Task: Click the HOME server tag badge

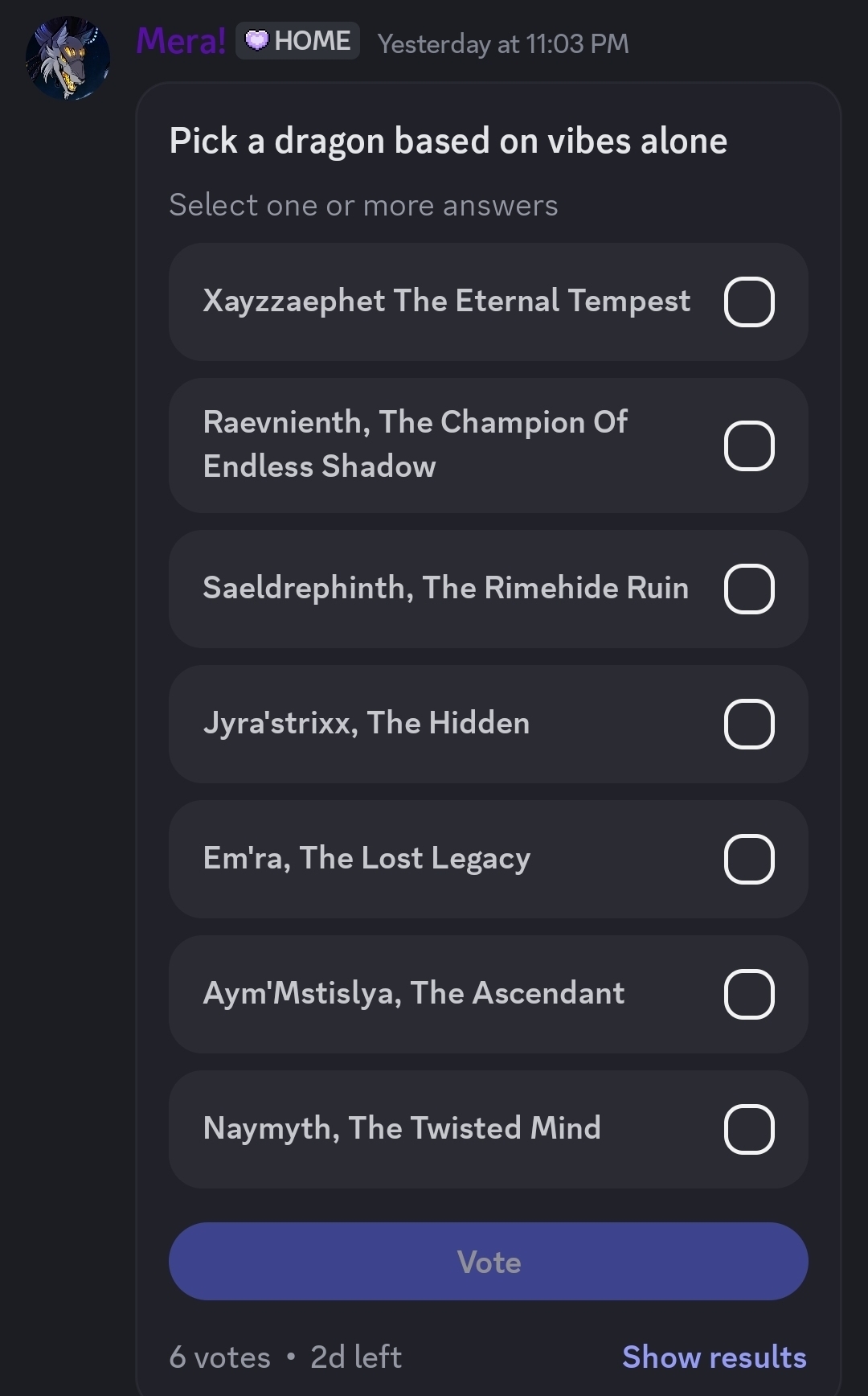Action: tap(297, 41)
